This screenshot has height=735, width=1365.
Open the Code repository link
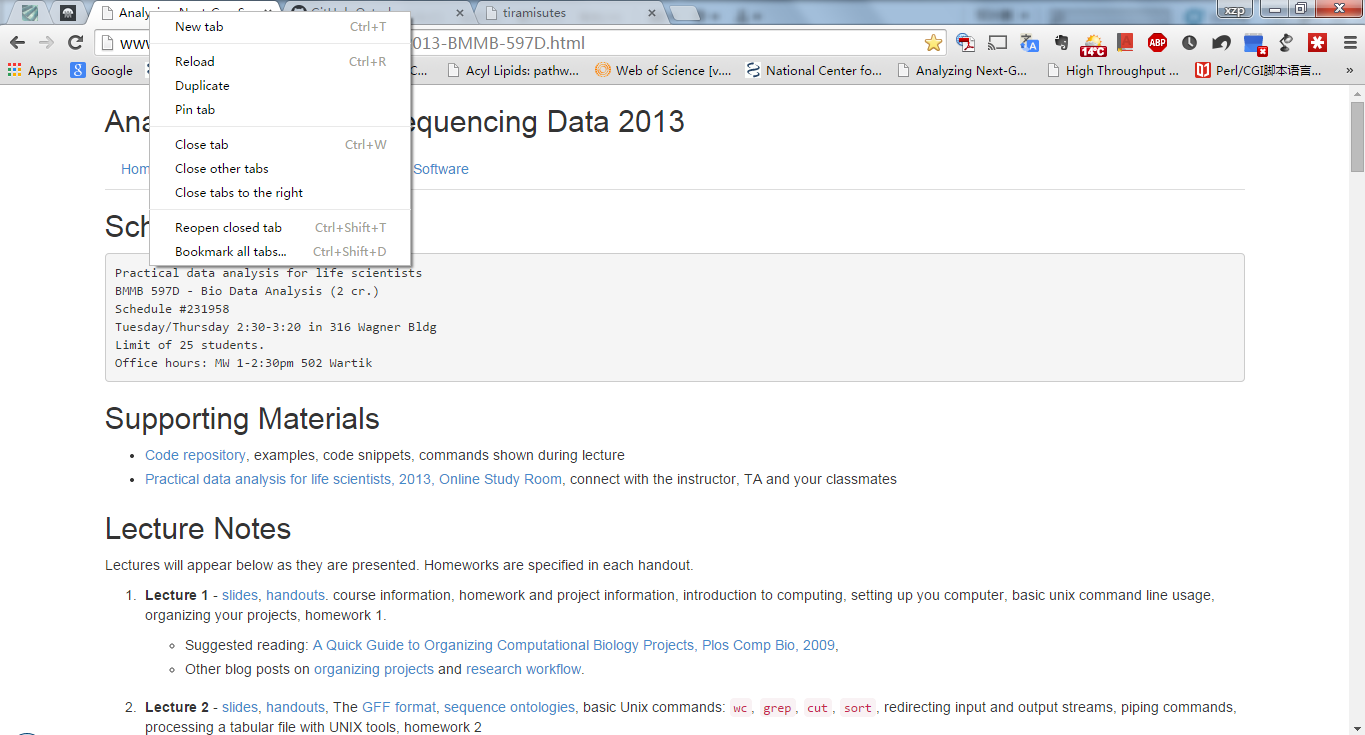tap(197, 455)
